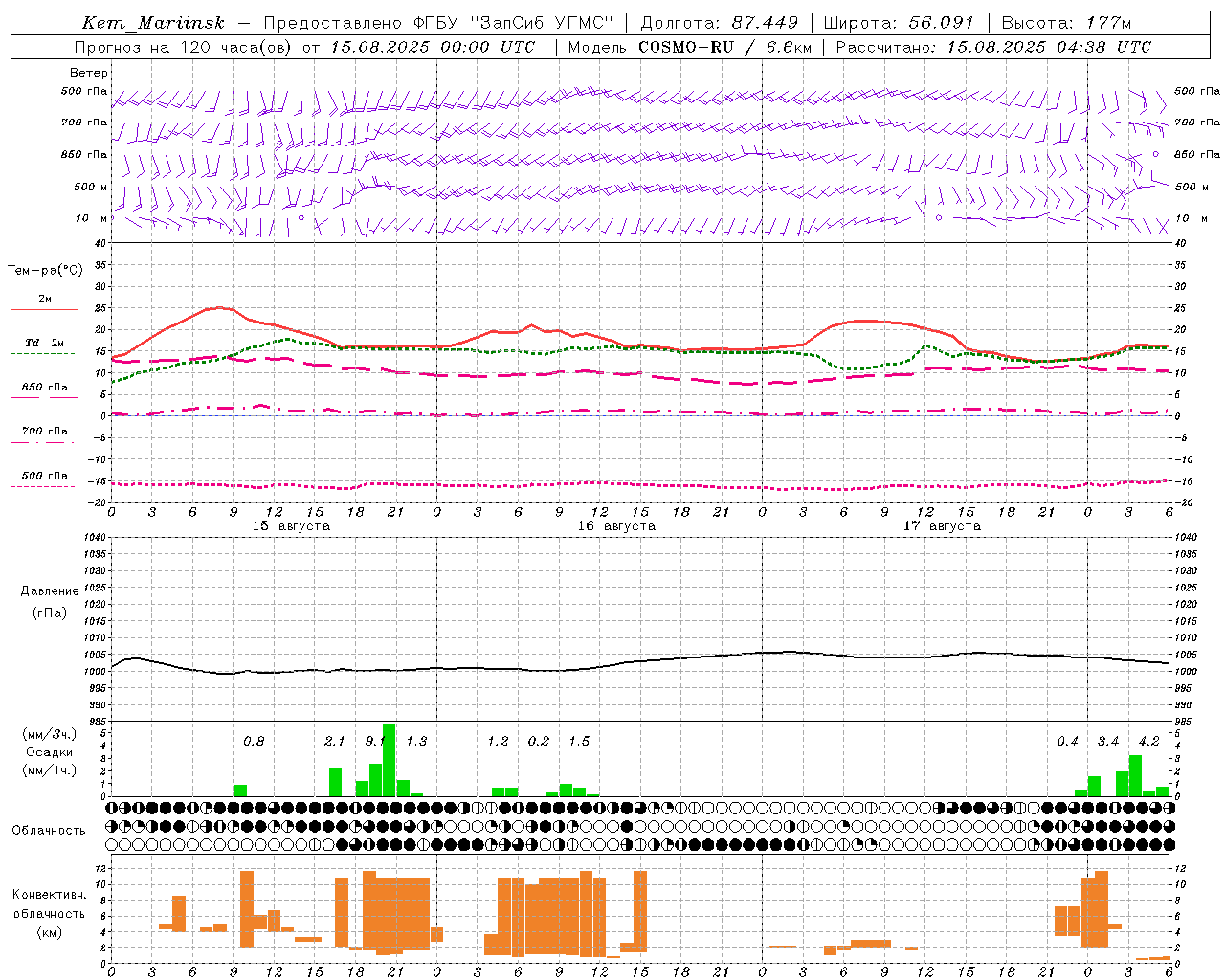
Task: Select the 3.4 precipitation total
Action: [x=1108, y=742]
